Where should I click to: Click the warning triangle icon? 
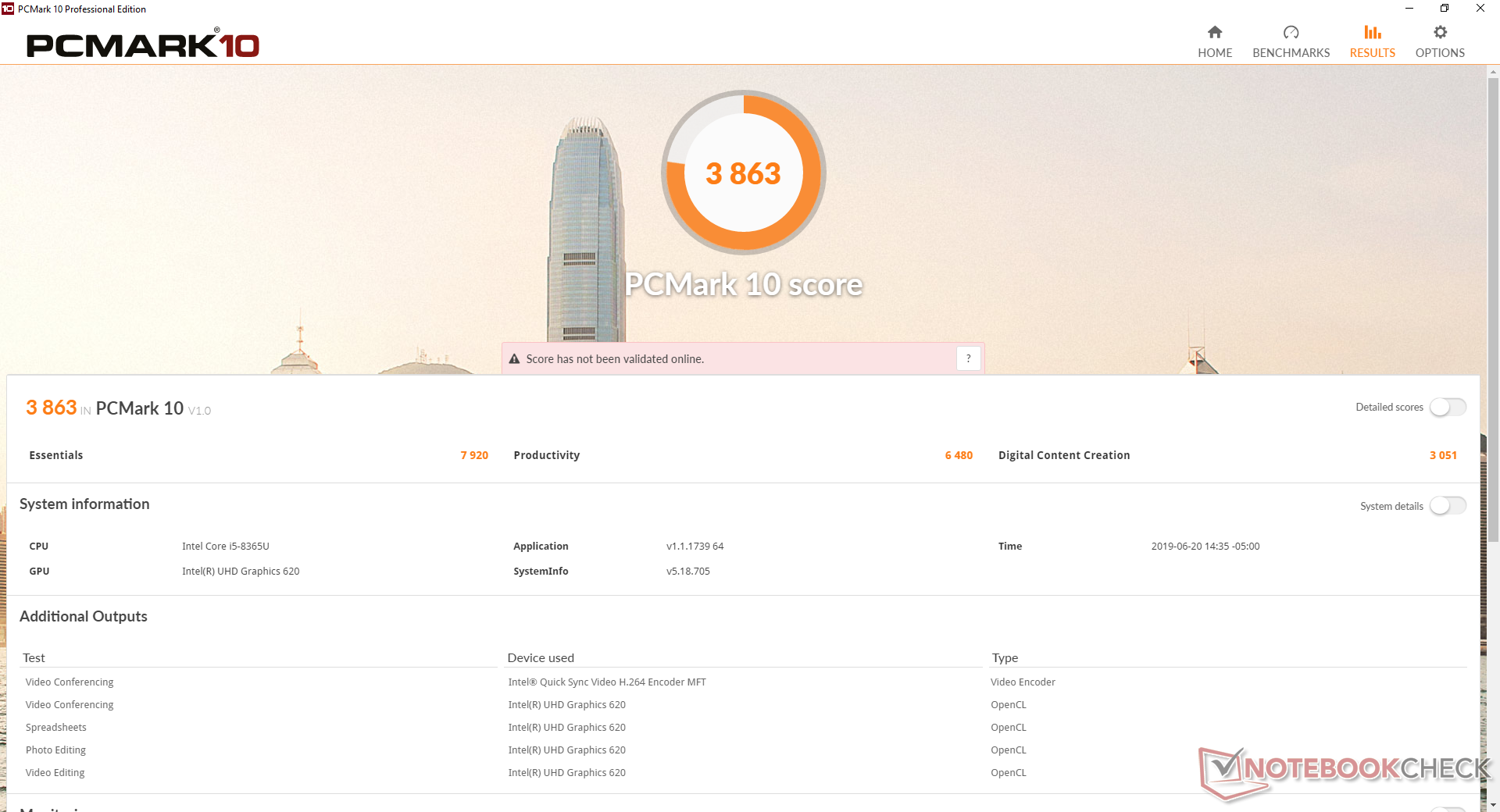[x=514, y=359]
